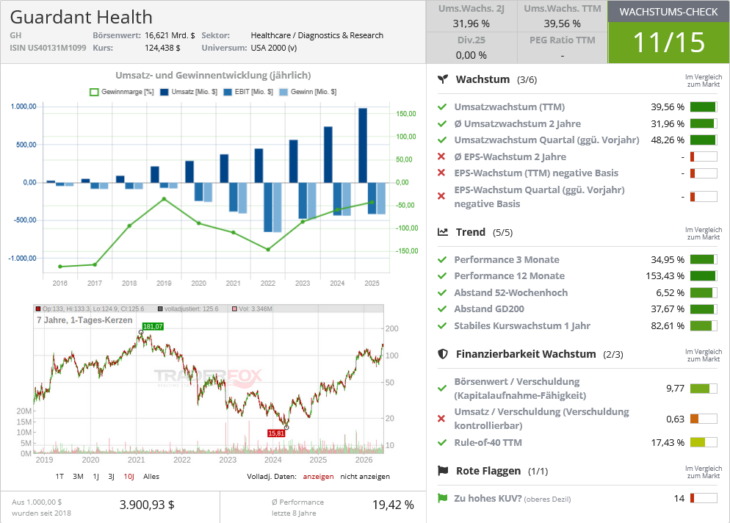Click the red X beside EPS-Wachstum Quartal

click(442, 197)
